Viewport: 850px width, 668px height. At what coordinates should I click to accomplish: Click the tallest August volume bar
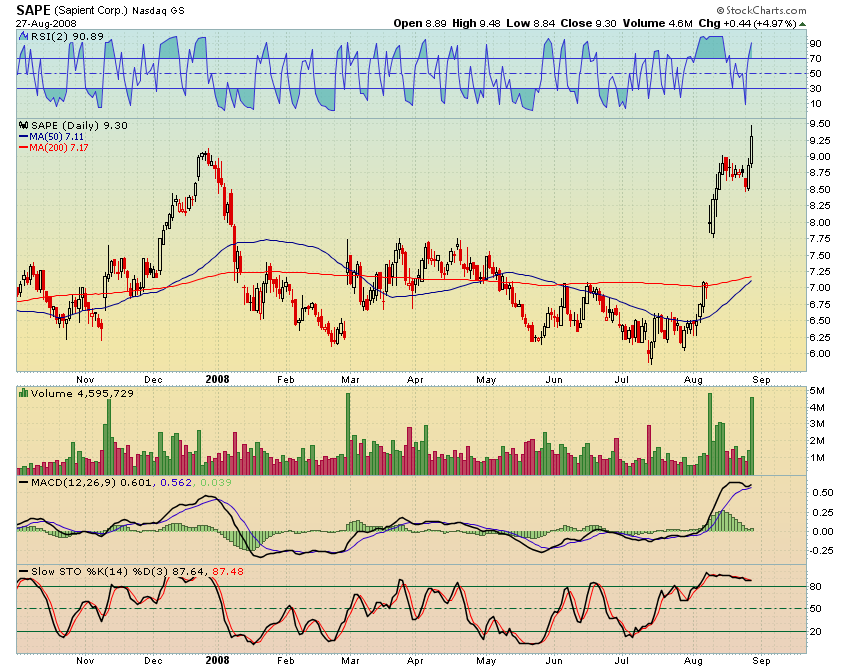(x=710, y=434)
